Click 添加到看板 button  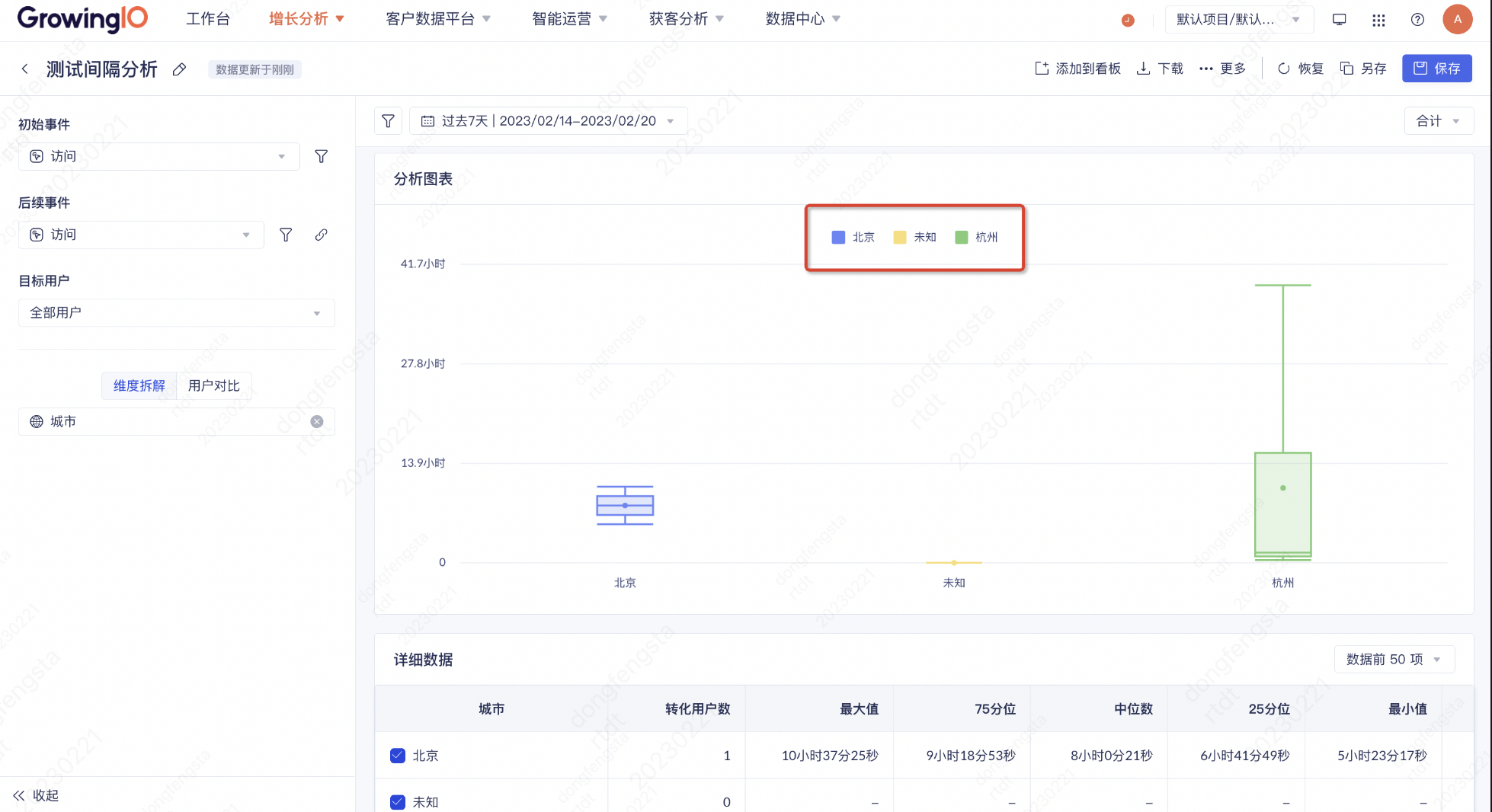pos(1077,69)
